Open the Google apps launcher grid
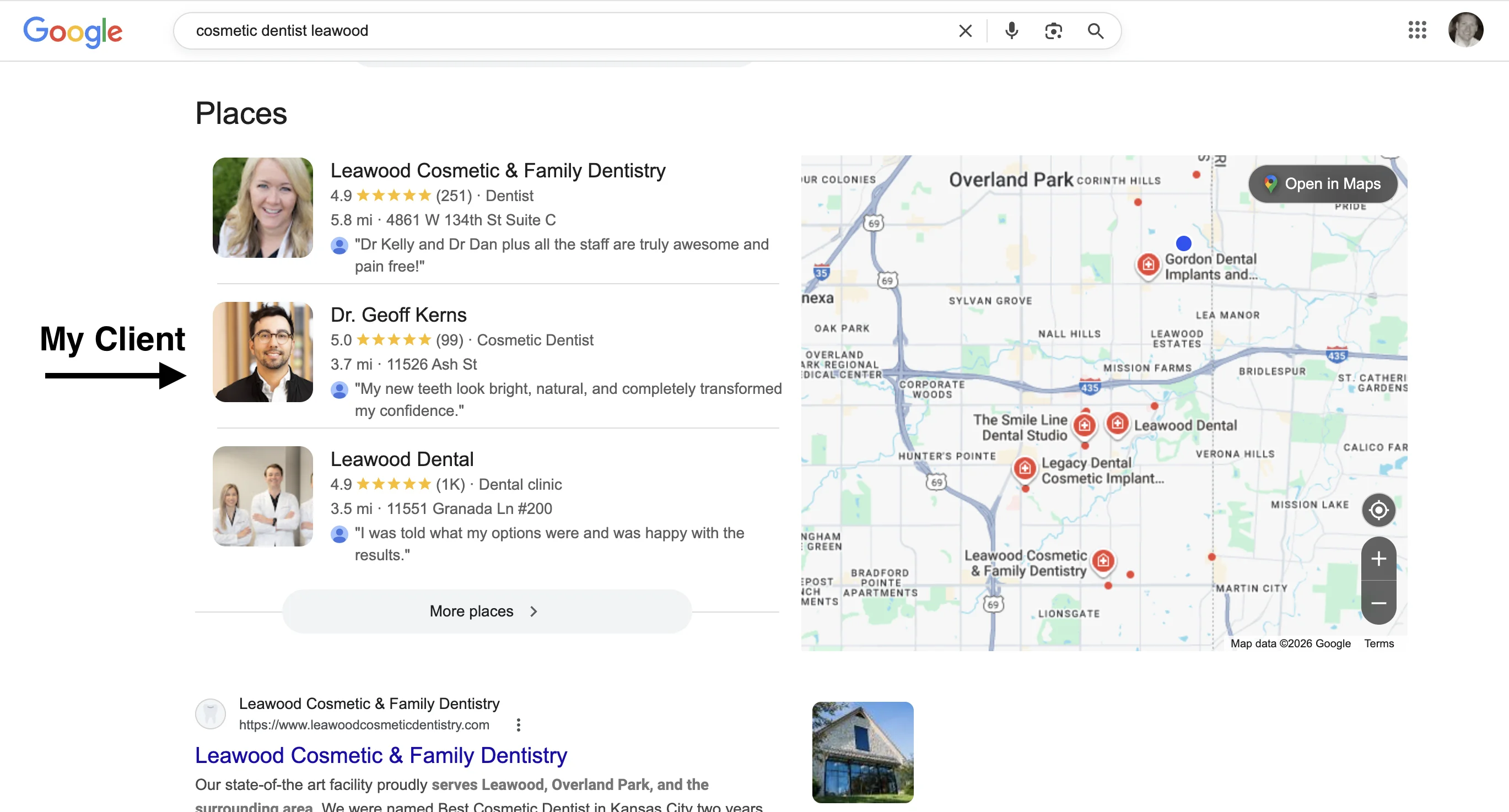1509x812 pixels. point(1418,30)
